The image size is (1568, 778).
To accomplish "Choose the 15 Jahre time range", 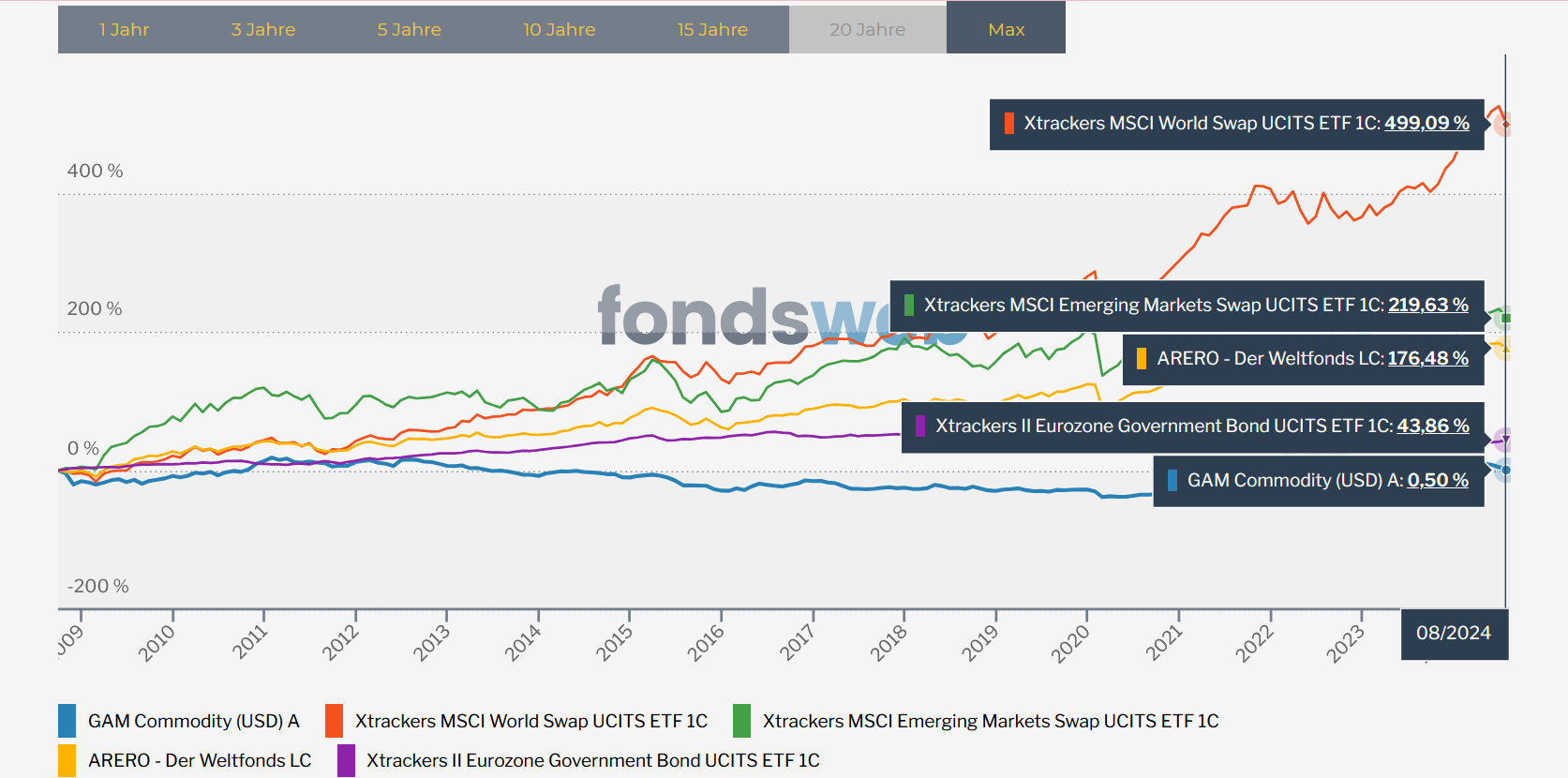I will coord(712,29).
